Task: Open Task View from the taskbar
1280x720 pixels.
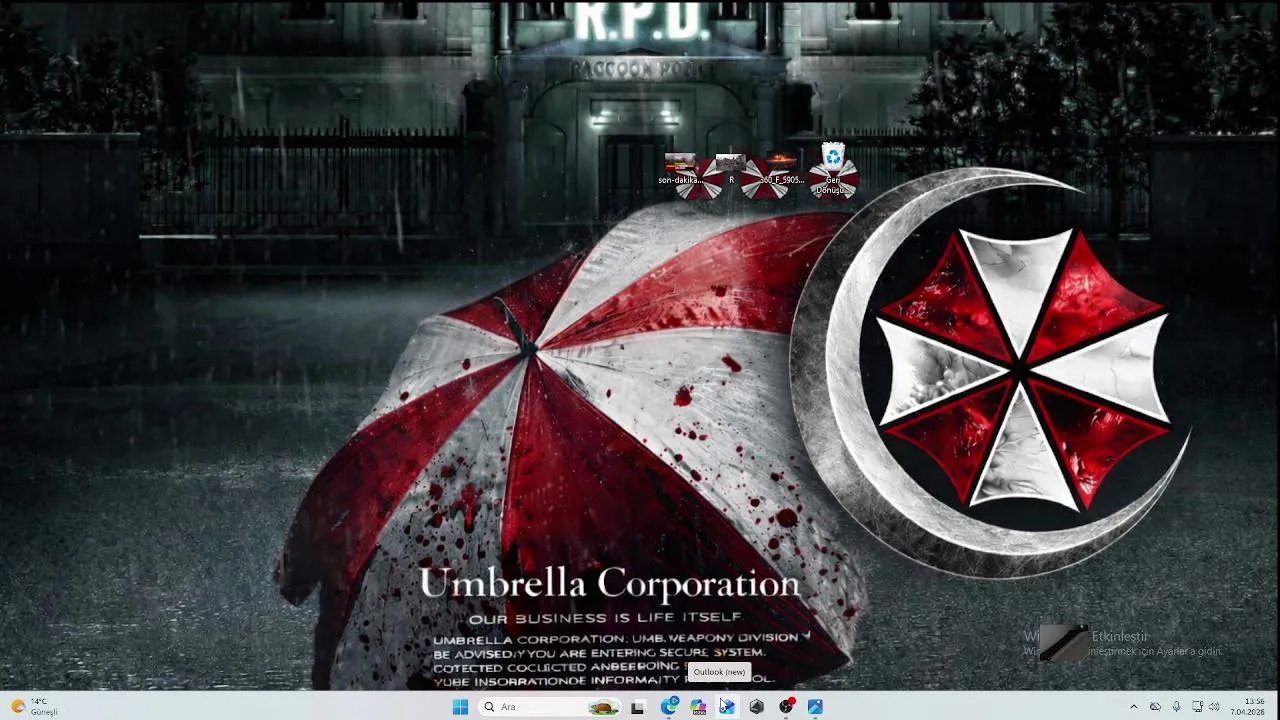Action: tap(637, 707)
